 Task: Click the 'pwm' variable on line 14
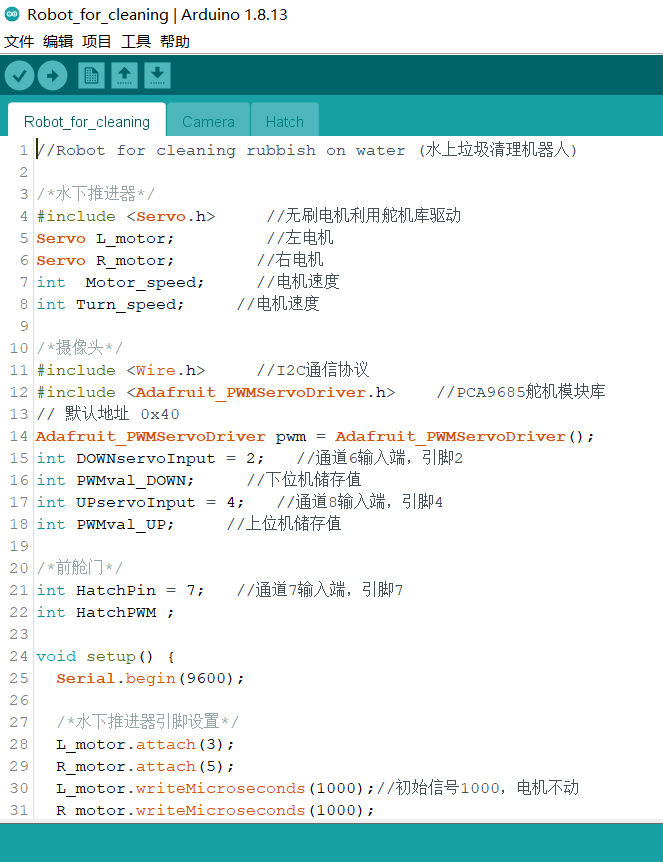290,436
